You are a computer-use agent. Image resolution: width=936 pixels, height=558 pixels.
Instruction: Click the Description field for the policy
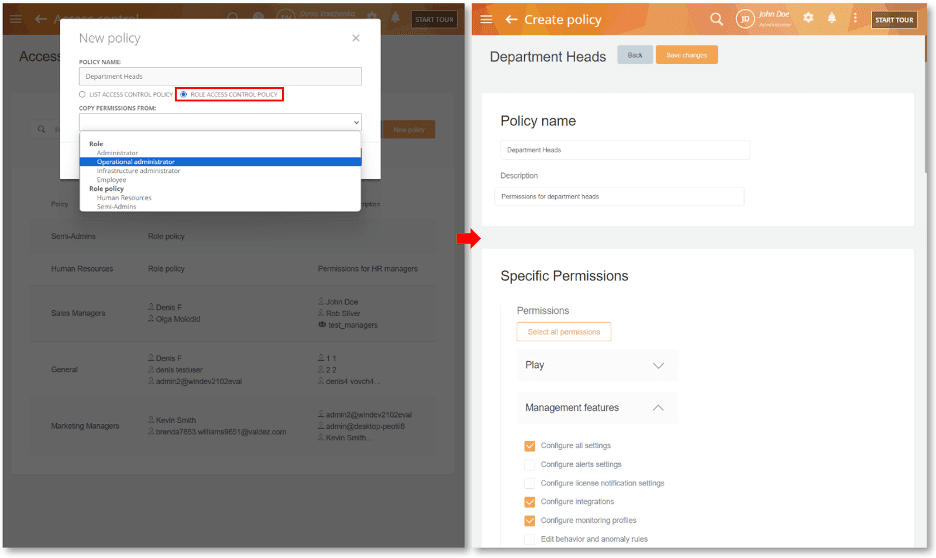(620, 197)
